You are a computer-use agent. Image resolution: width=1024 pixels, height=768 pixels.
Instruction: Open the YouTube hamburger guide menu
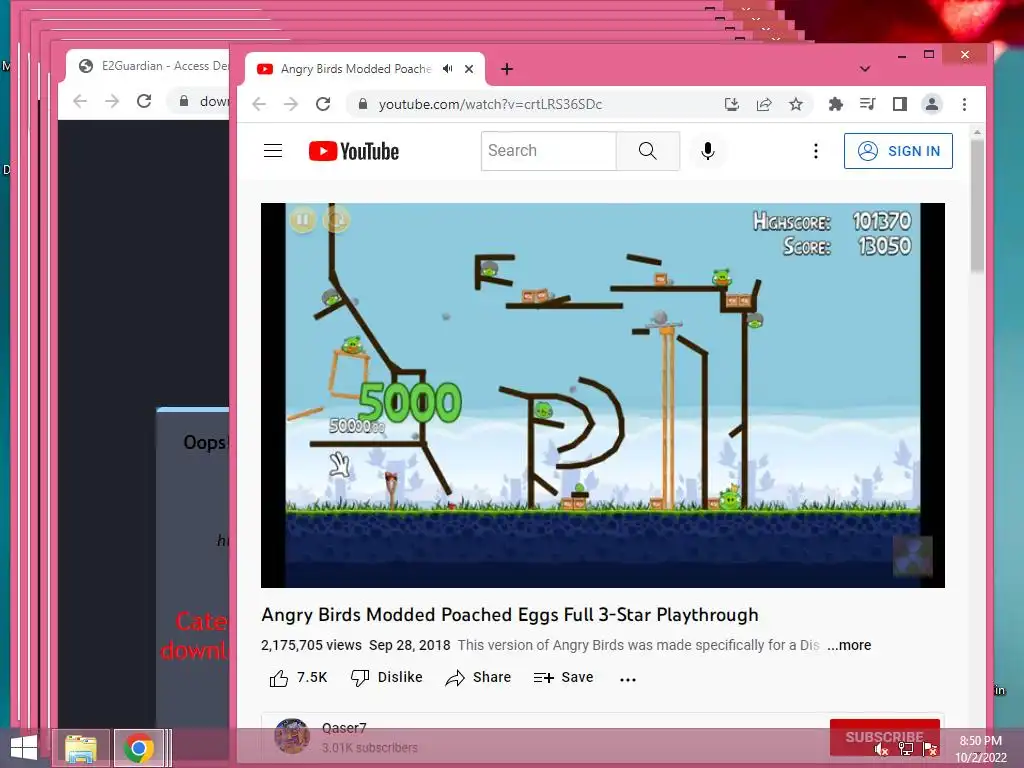tap(273, 151)
